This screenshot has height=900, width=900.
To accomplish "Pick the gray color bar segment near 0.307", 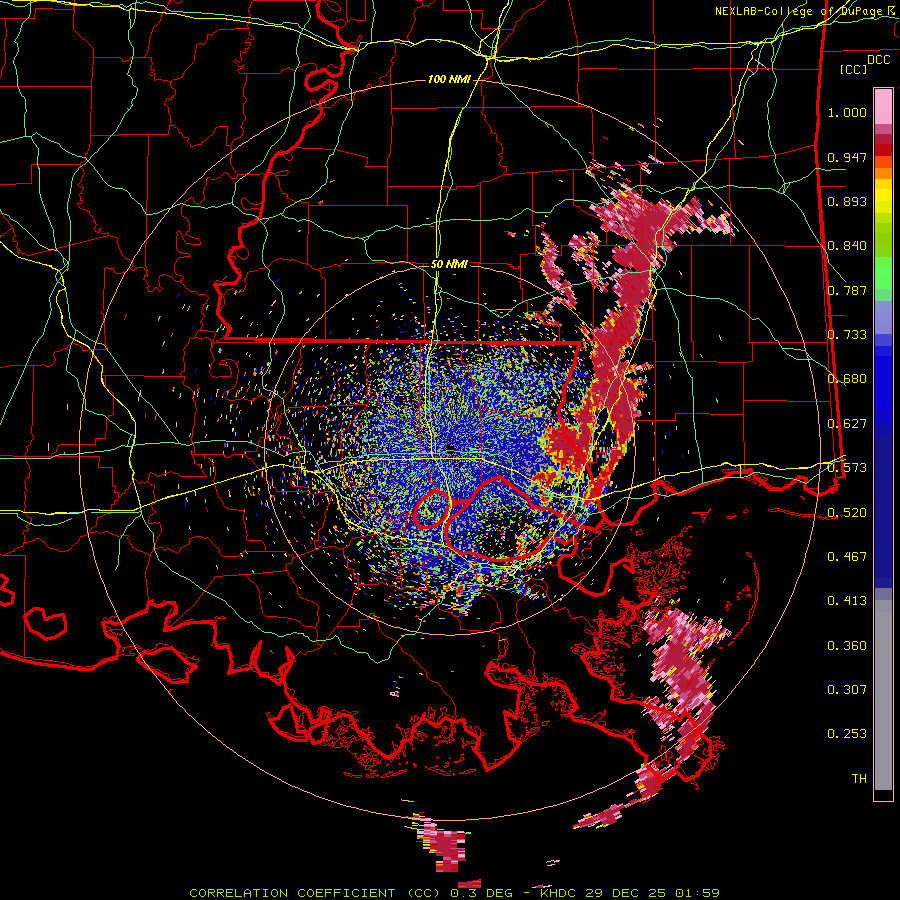I will tap(883, 695).
